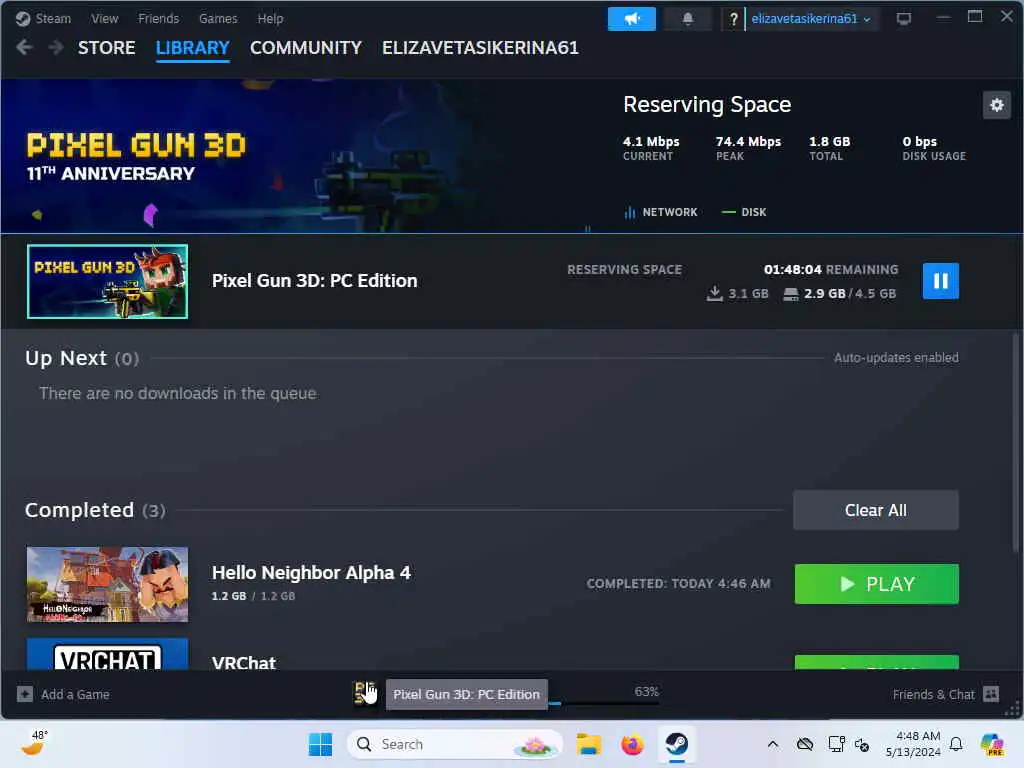The height and width of the screenshot is (768, 1024).
Task: Click the Friends & Chat grid icon
Action: (x=991, y=694)
